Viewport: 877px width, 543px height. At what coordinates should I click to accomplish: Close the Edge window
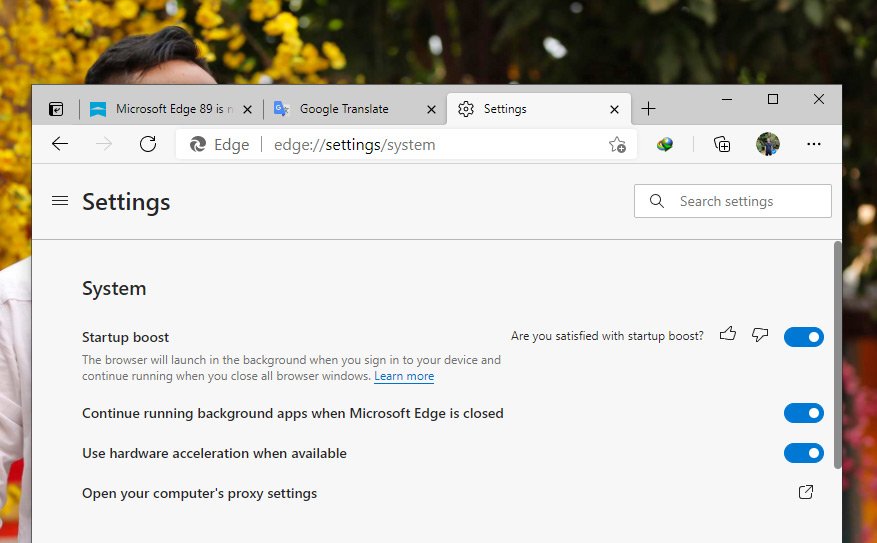tap(819, 100)
